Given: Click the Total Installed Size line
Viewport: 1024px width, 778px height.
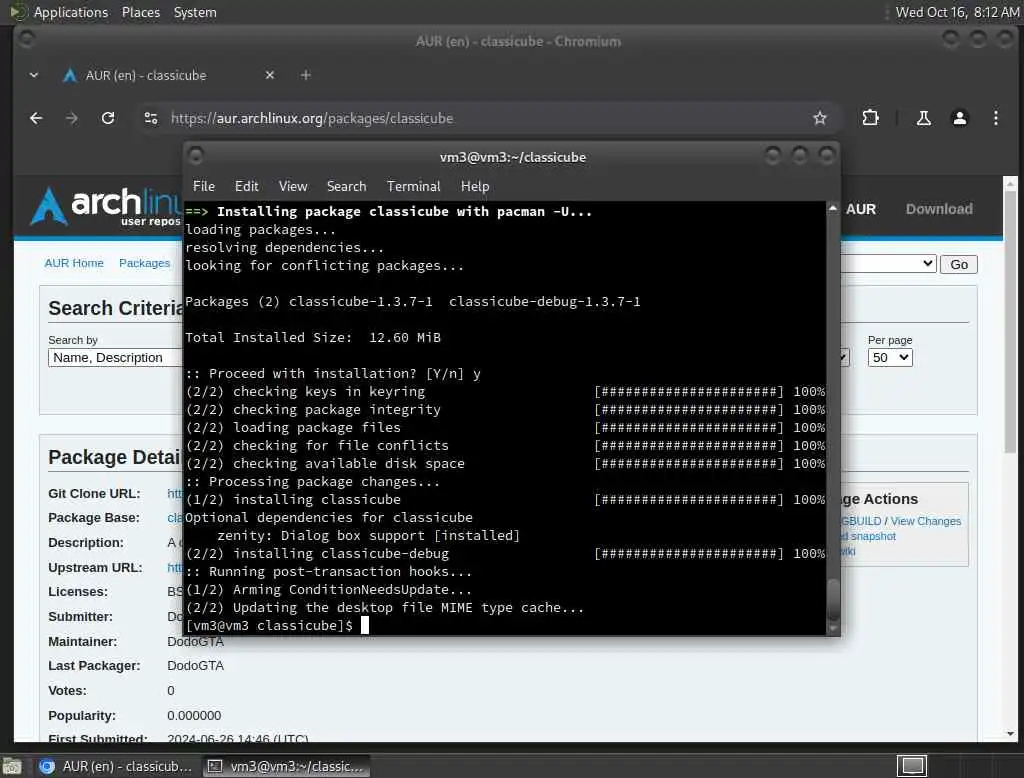Looking at the screenshot, I should coord(313,338).
